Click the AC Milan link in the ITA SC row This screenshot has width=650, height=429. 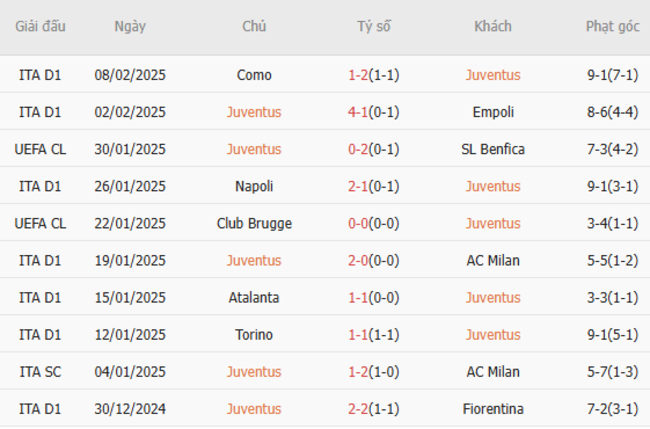tap(493, 371)
